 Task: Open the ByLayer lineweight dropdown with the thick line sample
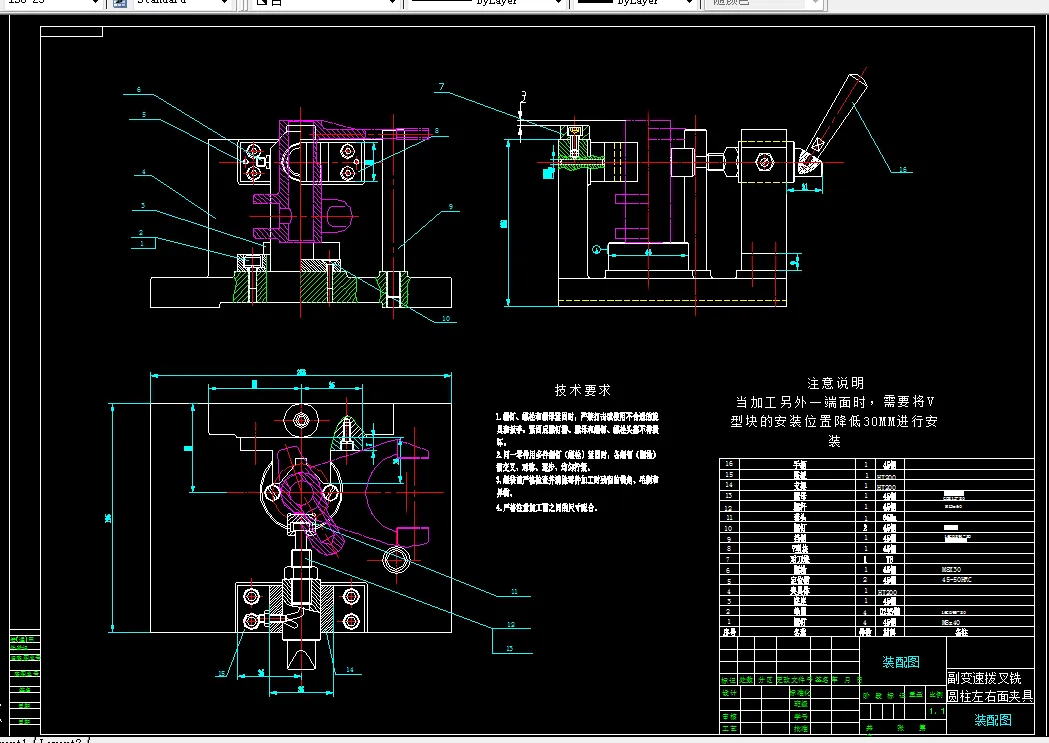click(634, 3)
